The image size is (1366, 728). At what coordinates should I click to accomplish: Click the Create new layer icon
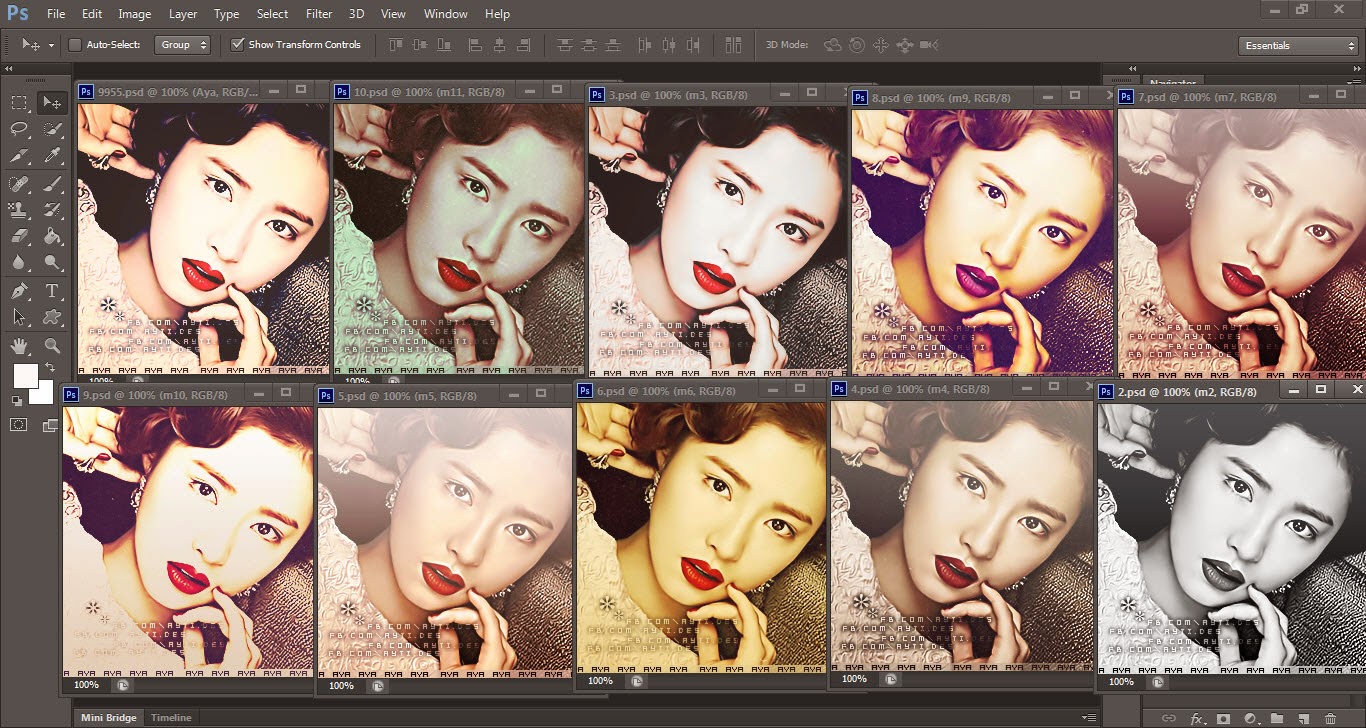1303,718
